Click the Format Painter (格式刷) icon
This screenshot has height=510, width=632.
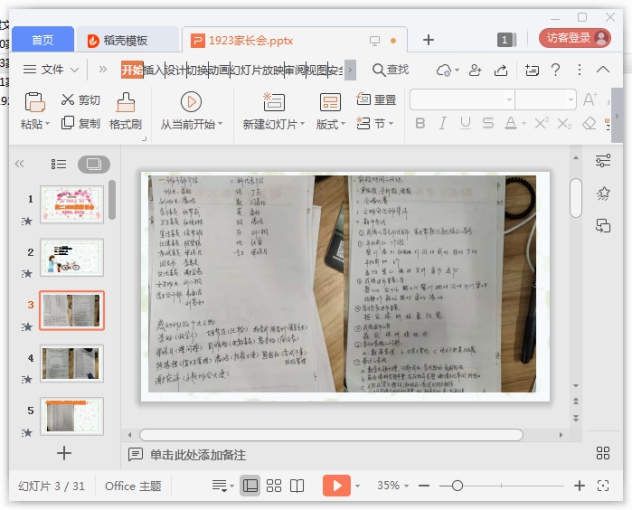click(x=125, y=102)
